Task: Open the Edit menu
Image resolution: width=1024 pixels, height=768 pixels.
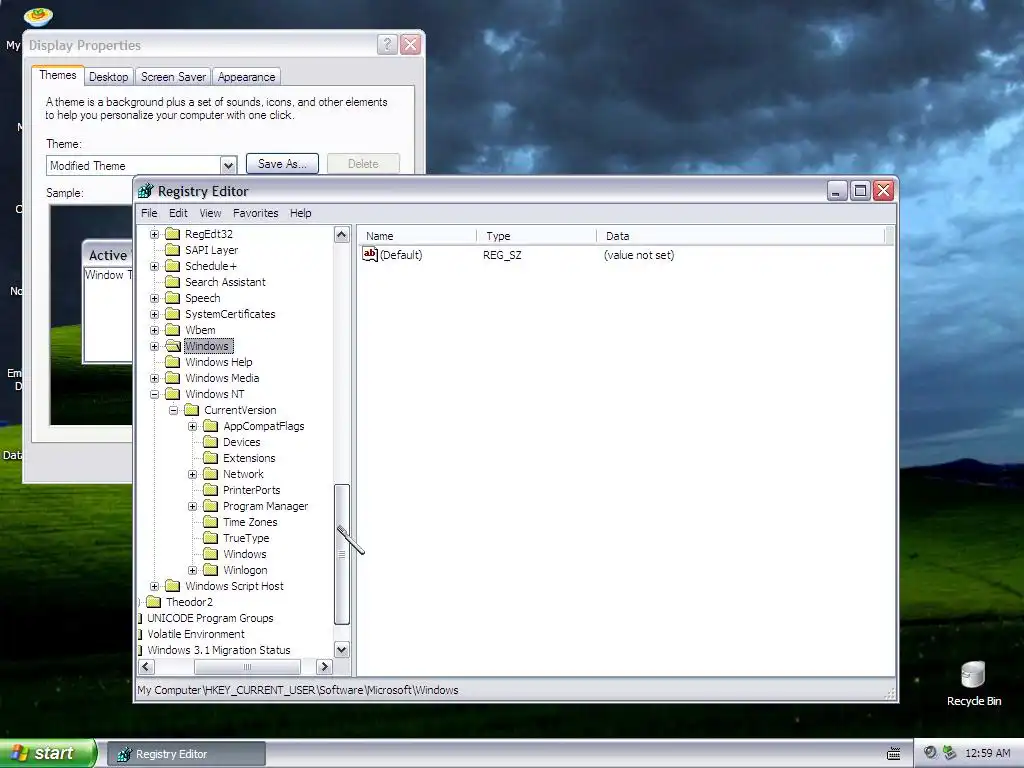Action: pos(178,213)
